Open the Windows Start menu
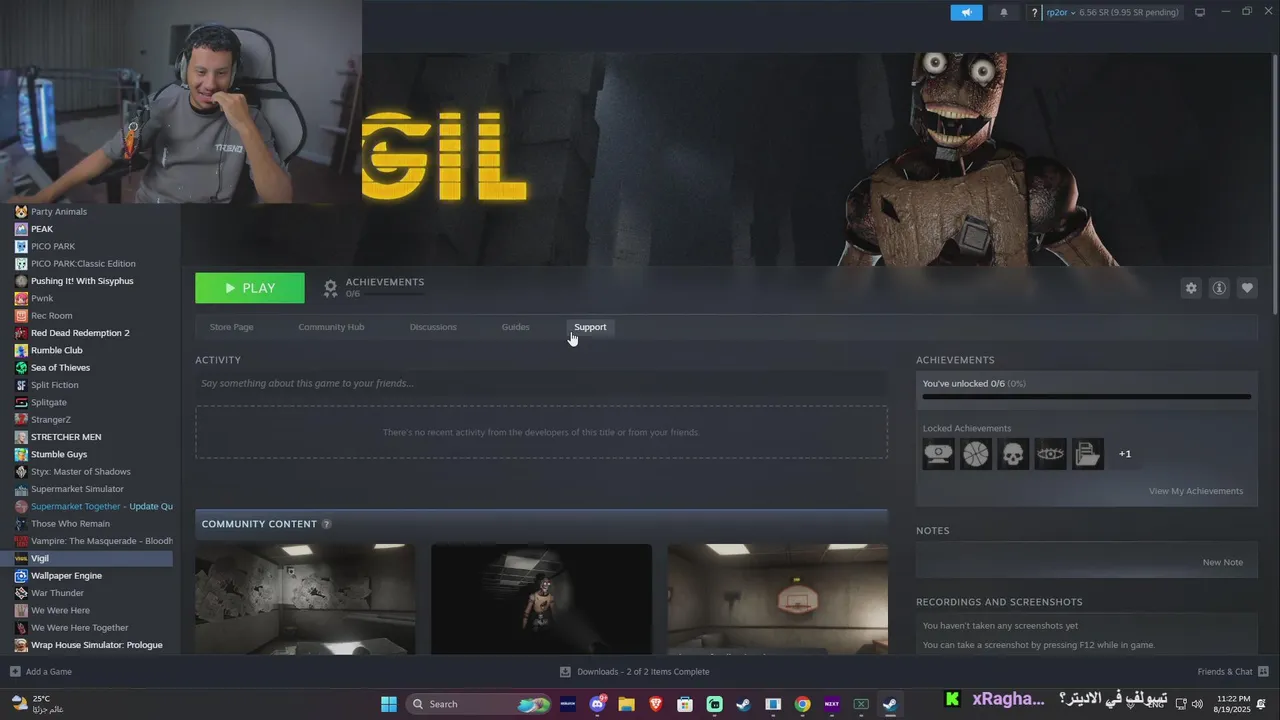The height and width of the screenshot is (720, 1280). (x=389, y=704)
